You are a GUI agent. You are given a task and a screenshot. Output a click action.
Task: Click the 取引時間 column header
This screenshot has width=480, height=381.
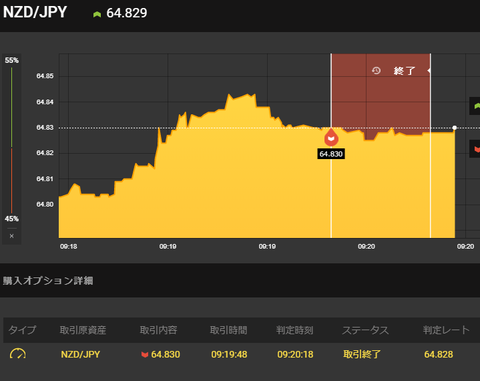point(229,330)
